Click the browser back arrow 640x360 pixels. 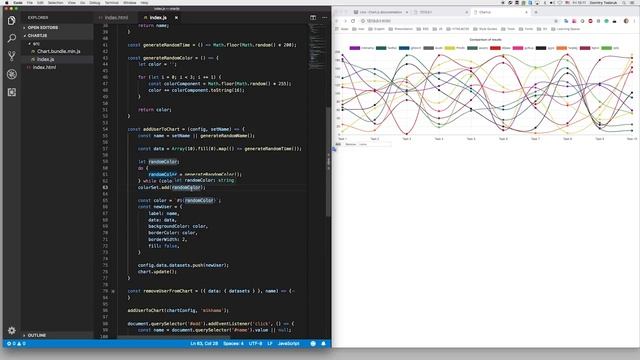click(337, 21)
